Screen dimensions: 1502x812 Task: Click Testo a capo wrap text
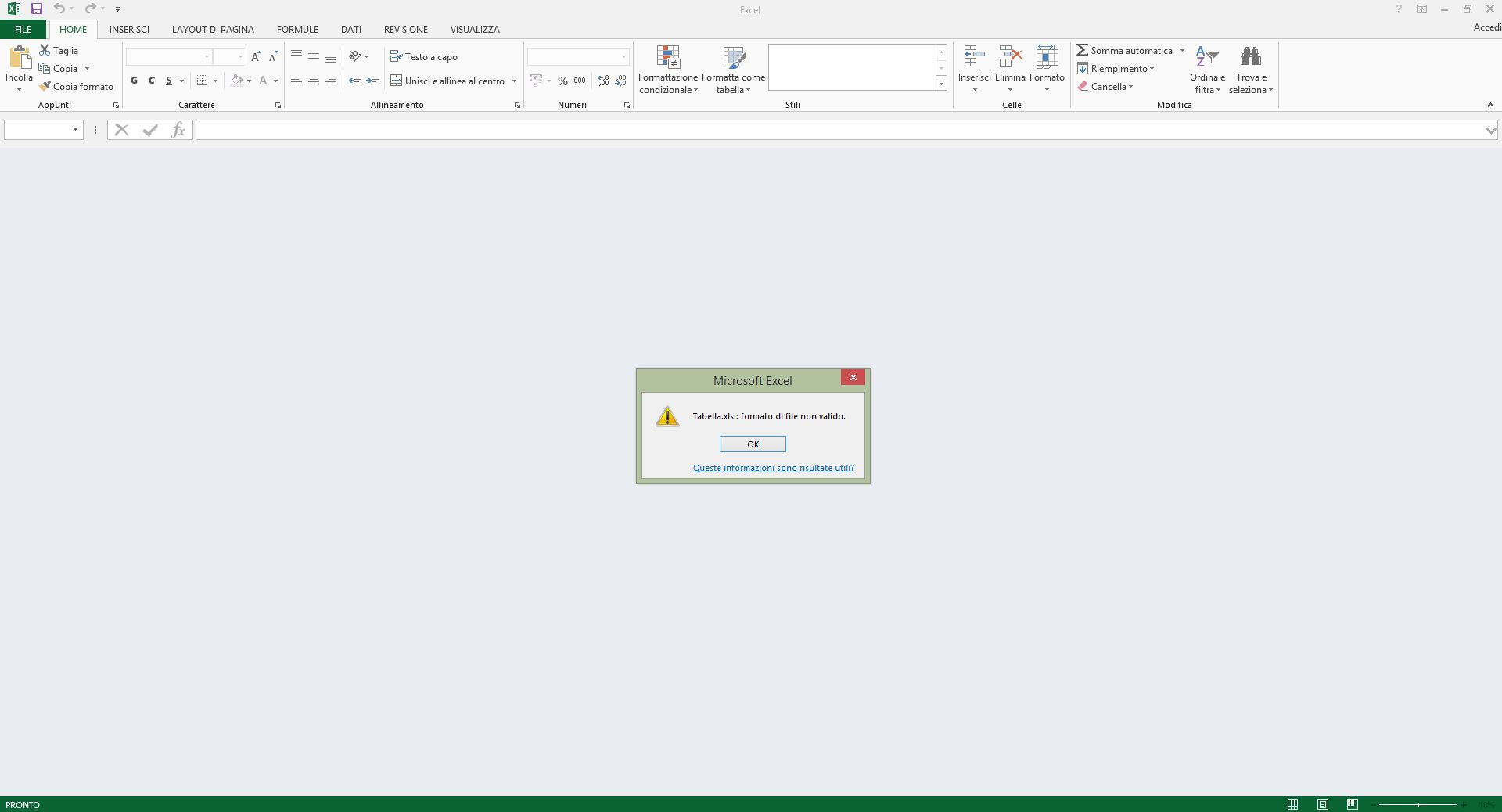(424, 56)
